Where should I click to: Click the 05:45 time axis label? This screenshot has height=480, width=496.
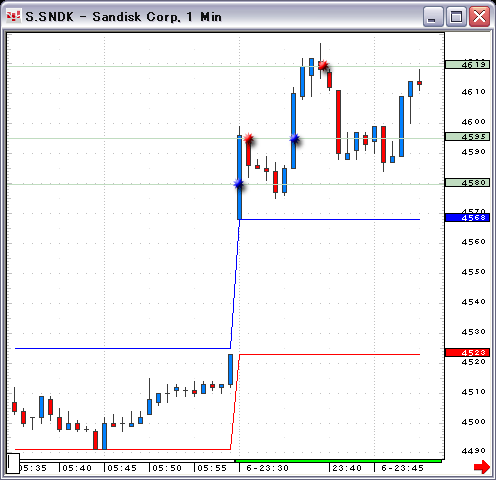122,468
